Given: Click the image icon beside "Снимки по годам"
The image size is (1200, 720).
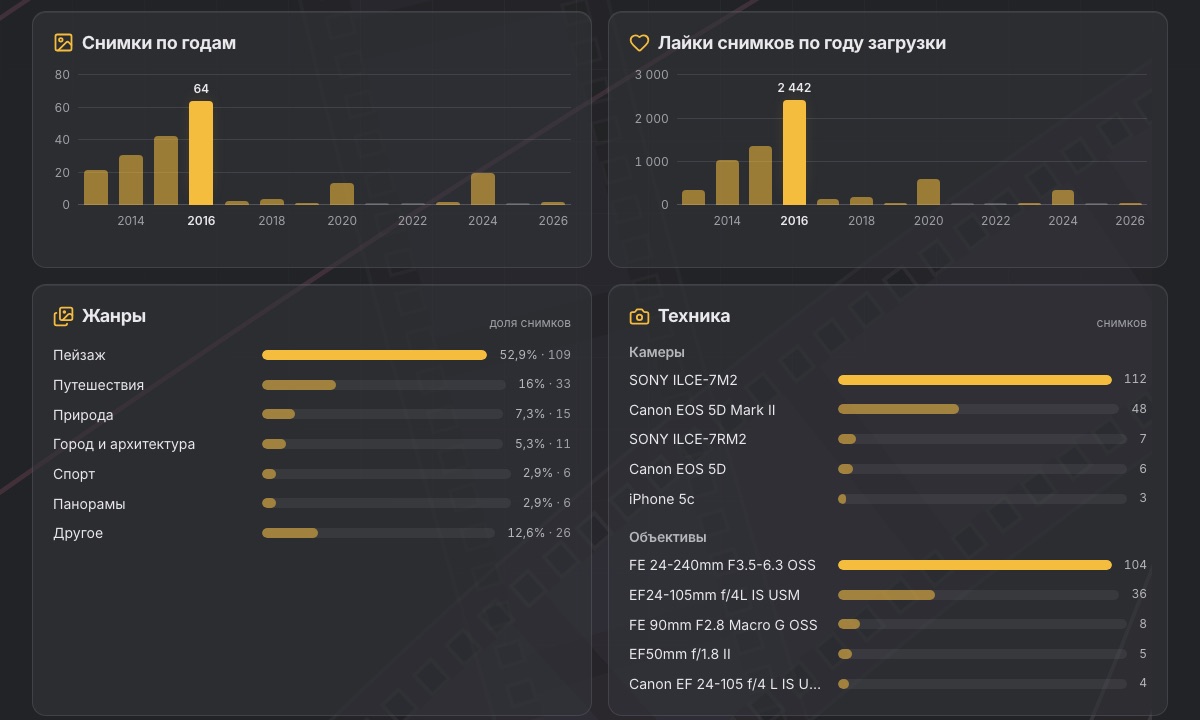Looking at the screenshot, I should (x=63, y=43).
